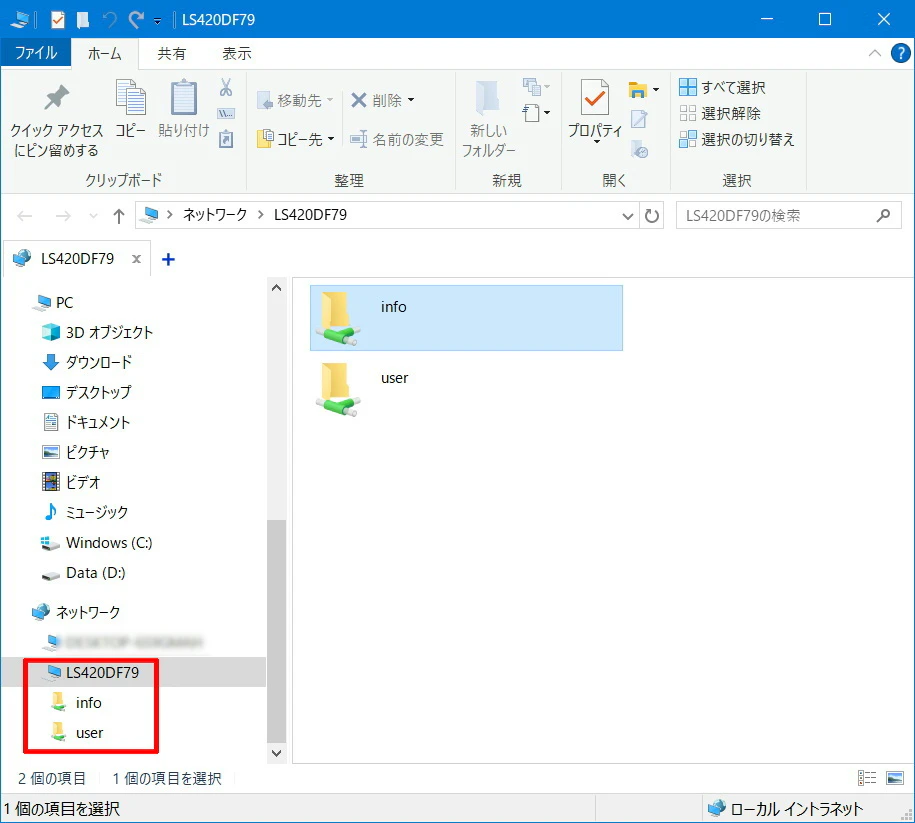Switch to details view icon

pos(867,778)
